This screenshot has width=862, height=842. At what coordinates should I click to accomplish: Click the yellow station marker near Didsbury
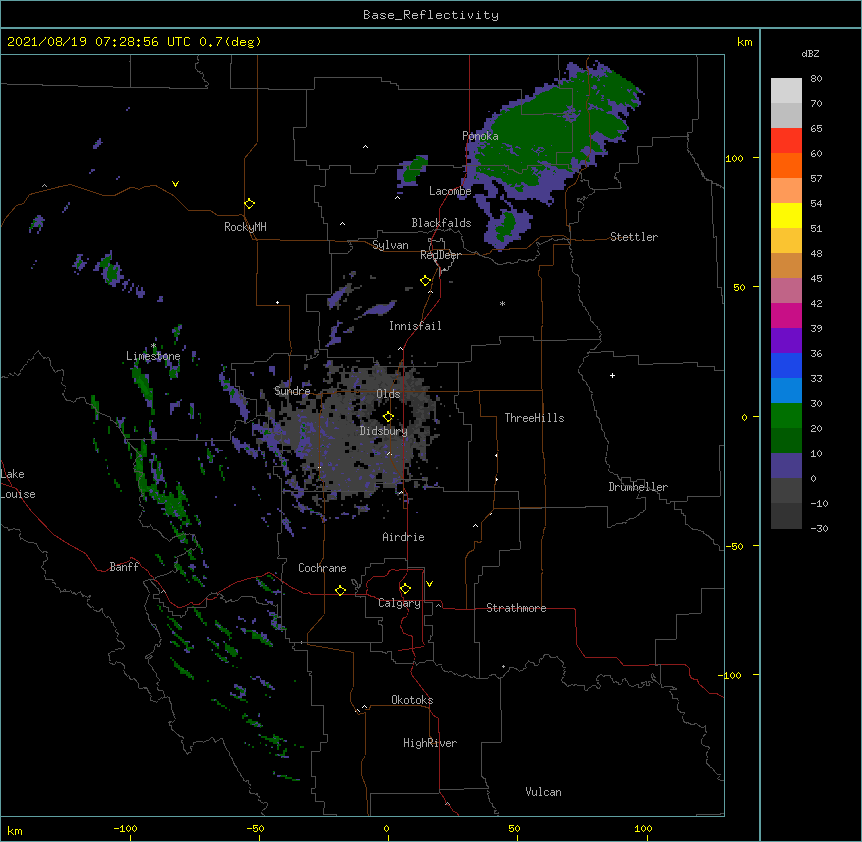coord(388,417)
